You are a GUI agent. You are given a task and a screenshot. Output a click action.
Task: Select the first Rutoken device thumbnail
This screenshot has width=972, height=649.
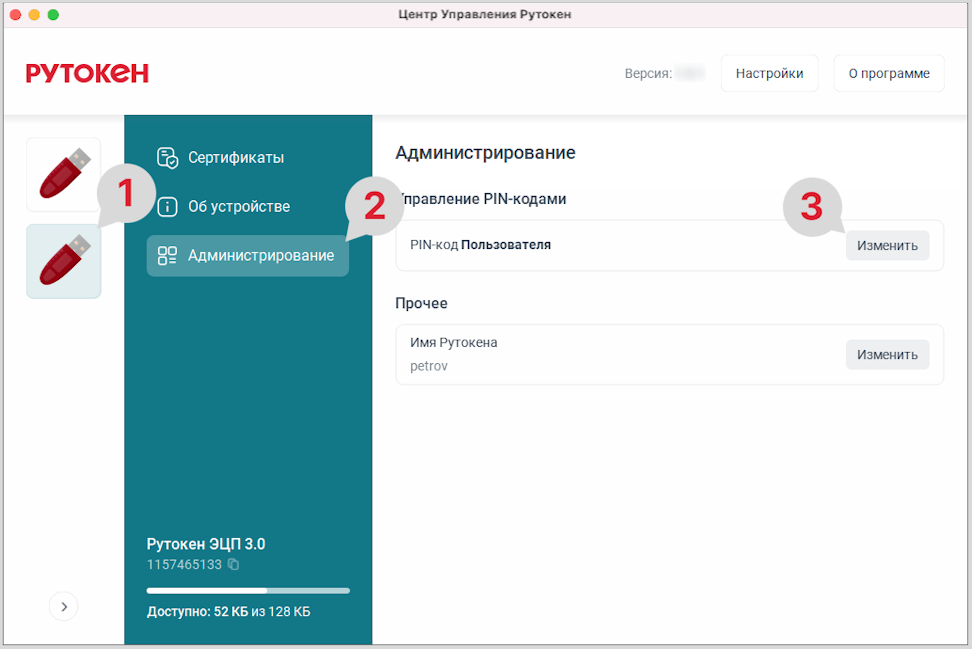point(63,175)
